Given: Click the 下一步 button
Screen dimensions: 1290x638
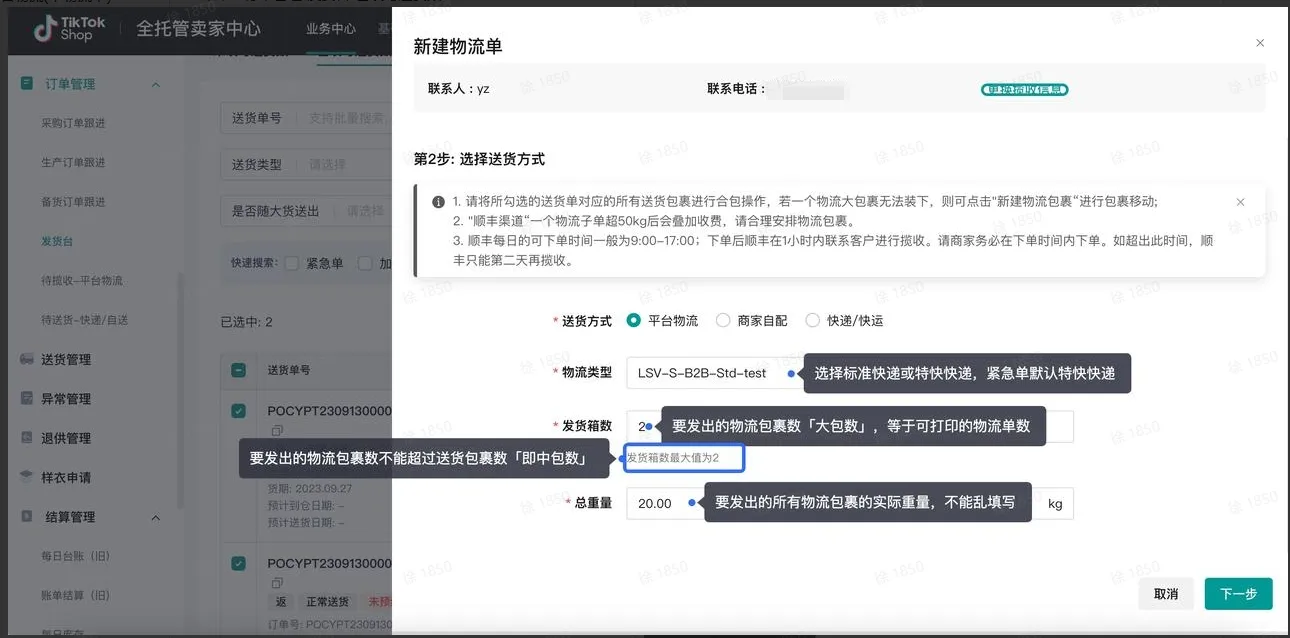Looking at the screenshot, I should click(x=1238, y=594).
